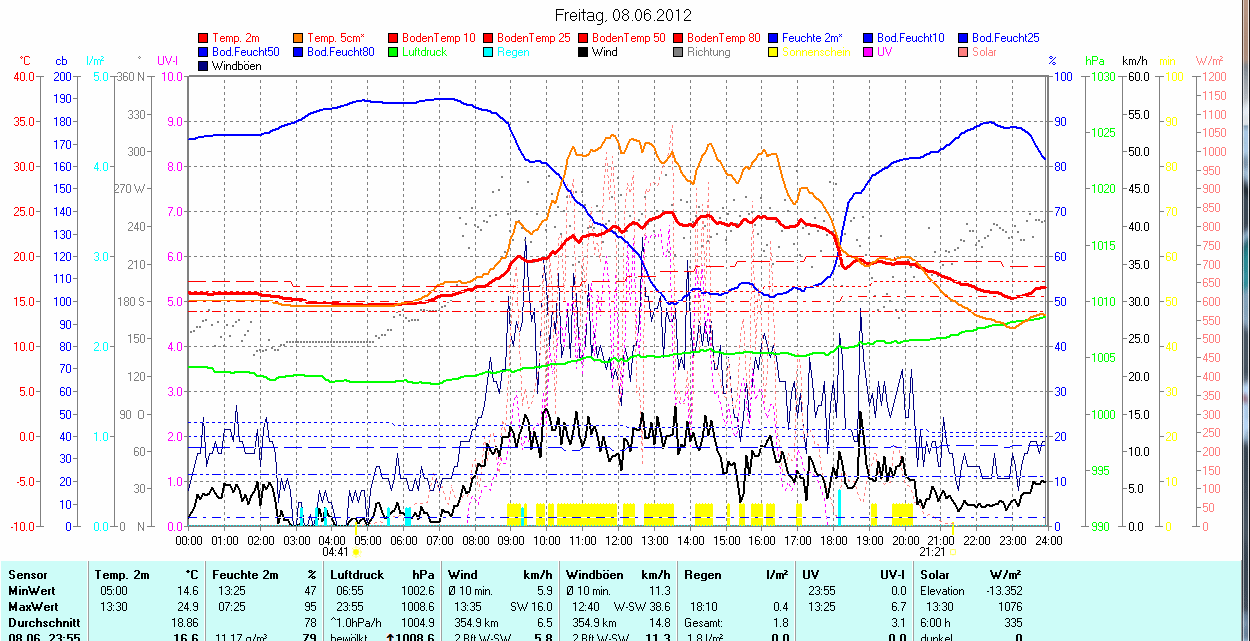
Task: Click the magenta UV legend swatch
Action: 868,52
